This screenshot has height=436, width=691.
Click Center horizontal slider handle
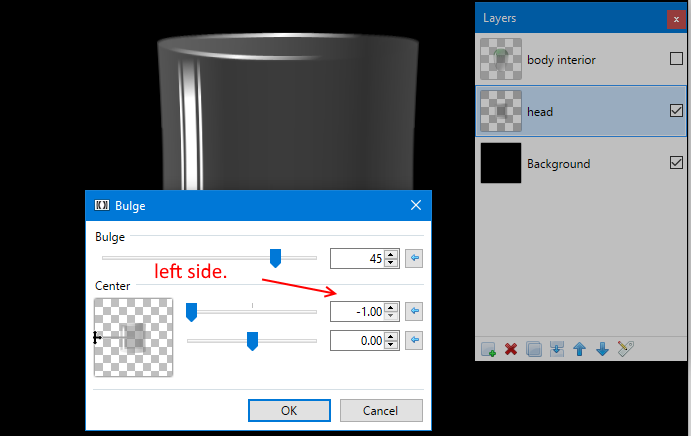(x=191, y=312)
